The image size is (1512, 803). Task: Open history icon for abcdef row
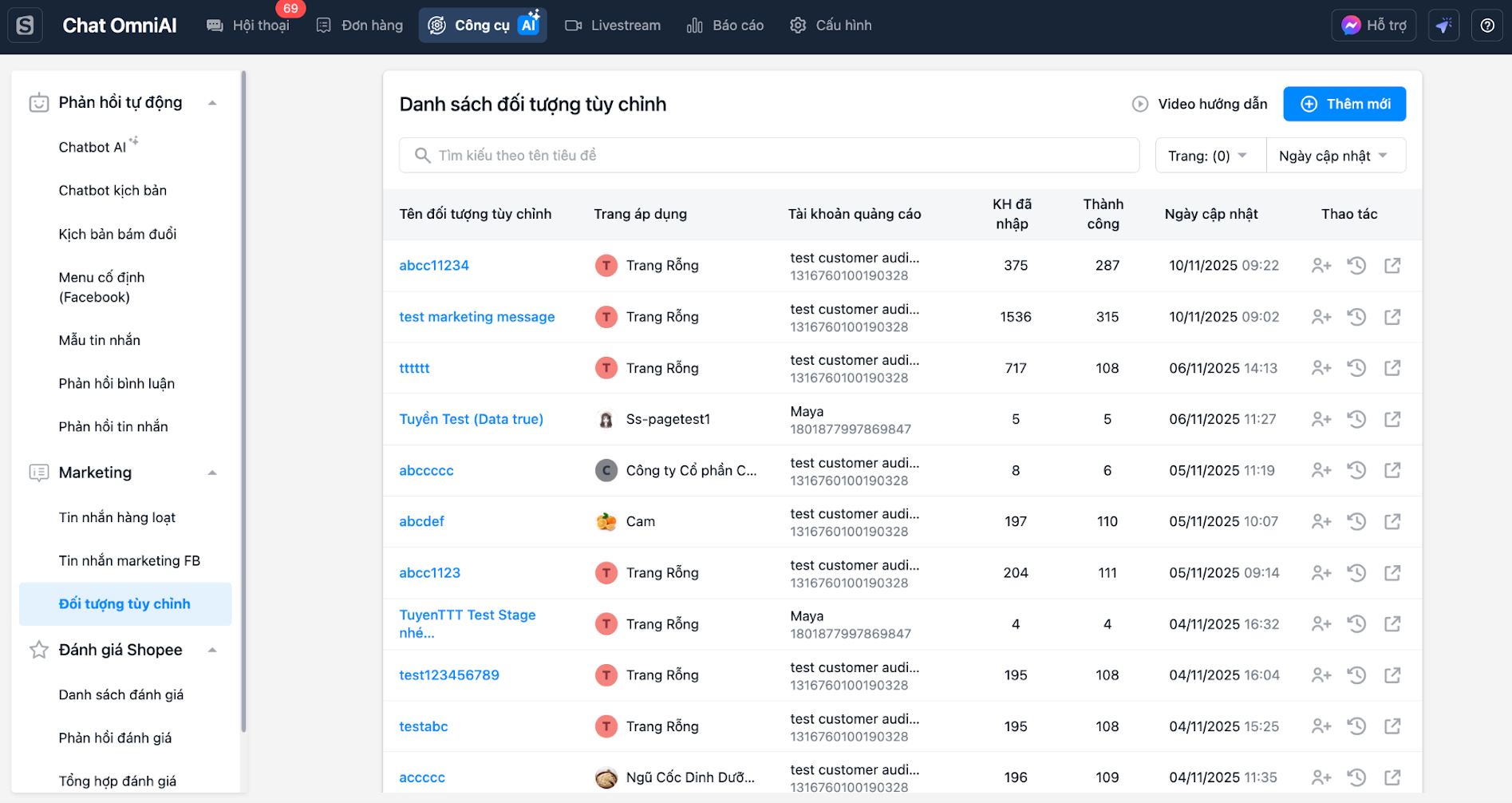tap(1356, 522)
